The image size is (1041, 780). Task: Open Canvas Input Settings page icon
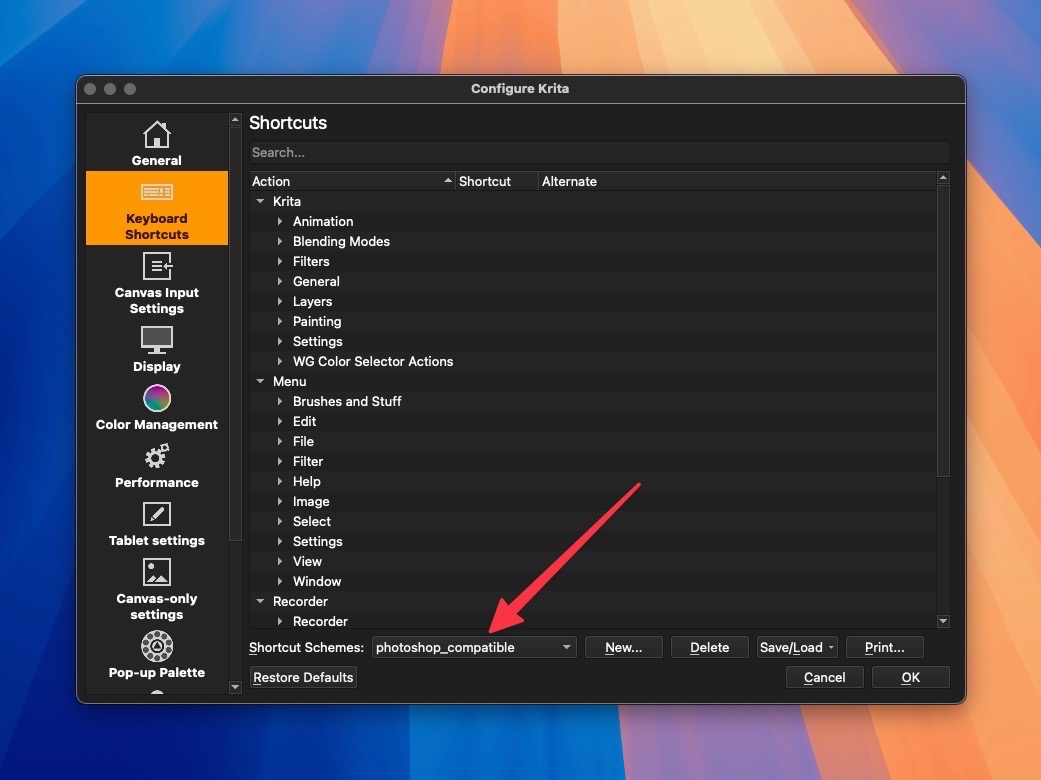pyautogui.click(x=157, y=267)
